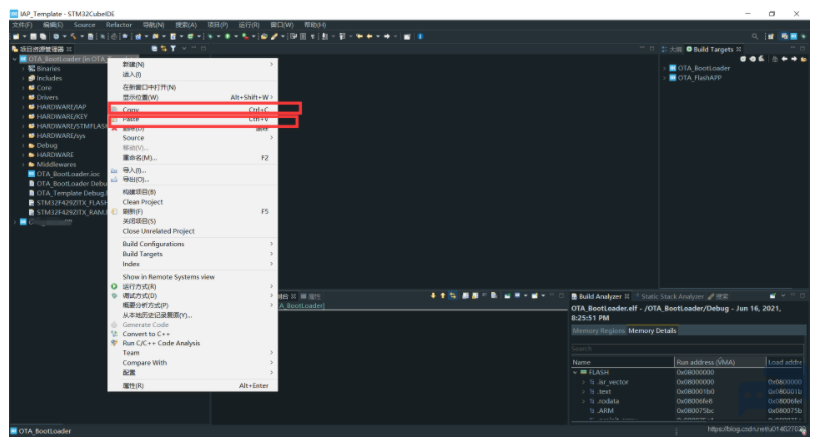Image resolution: width=817 pixels, height=445 pixels.
Task: Toggle highlighted swap-arrows icon in console toolbar
Action: 452,295
